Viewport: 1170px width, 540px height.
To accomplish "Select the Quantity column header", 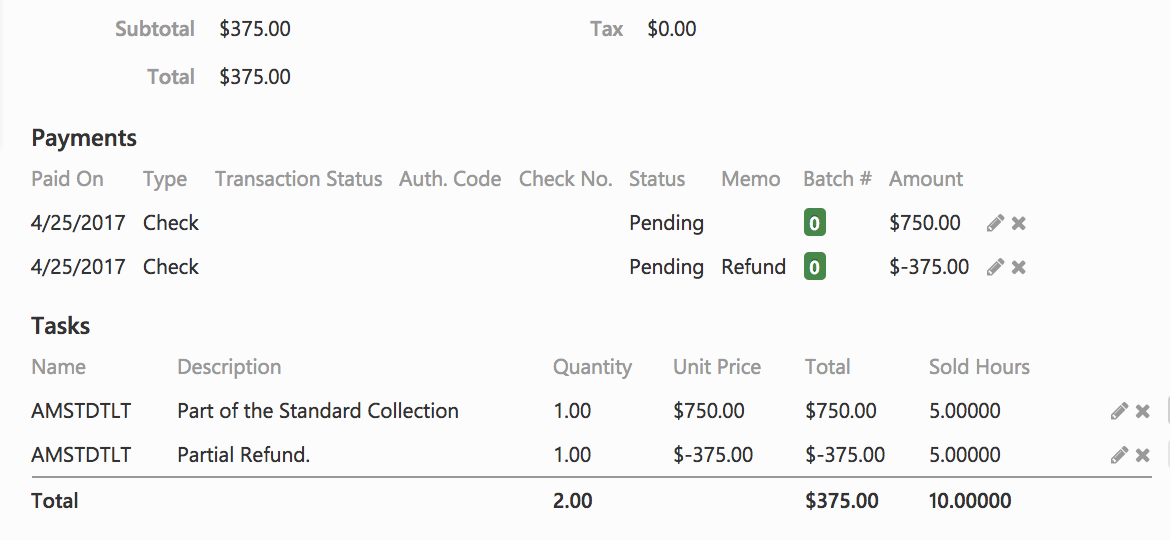I will coord(592,367).
